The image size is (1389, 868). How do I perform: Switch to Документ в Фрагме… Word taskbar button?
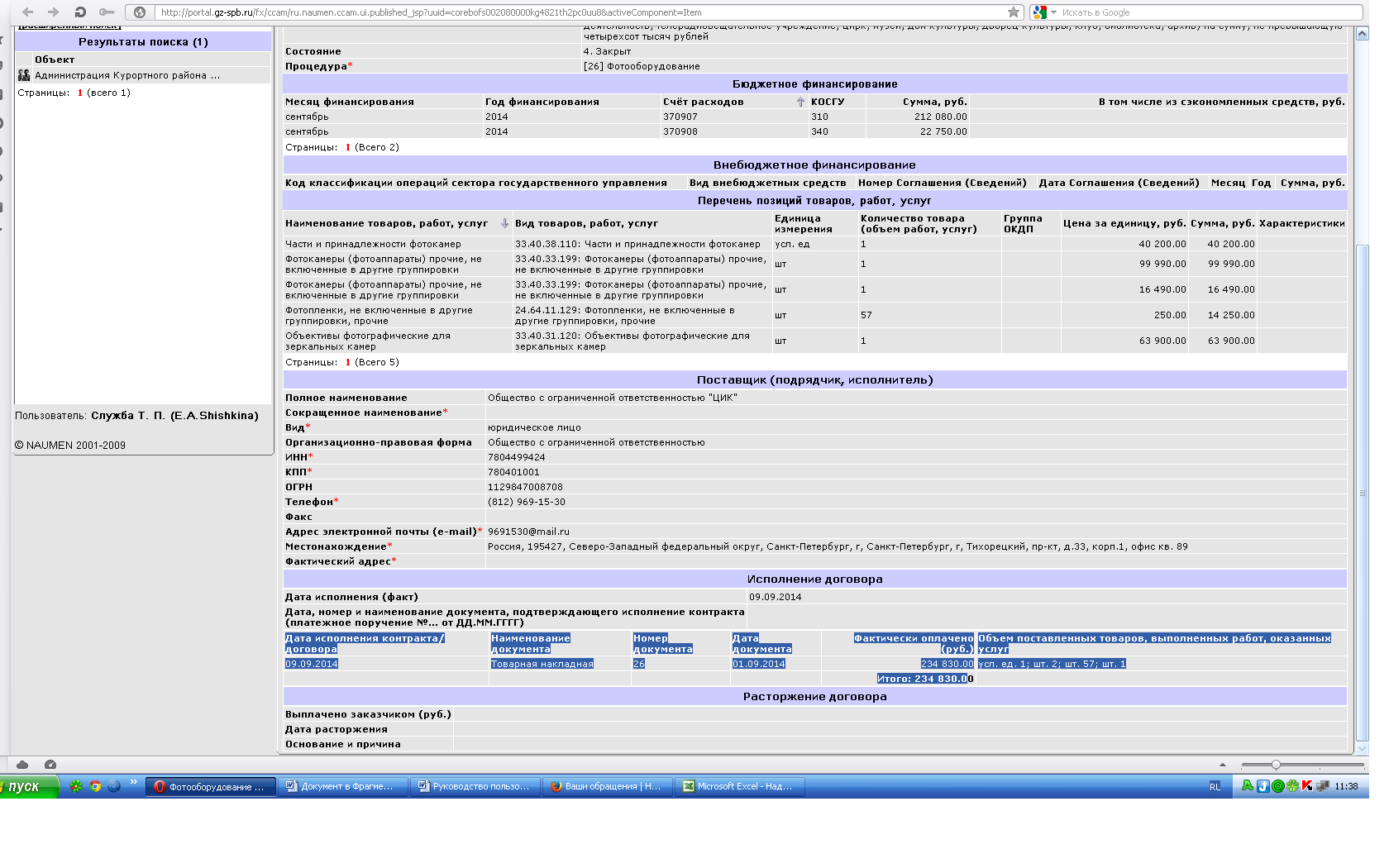point(343,786)
